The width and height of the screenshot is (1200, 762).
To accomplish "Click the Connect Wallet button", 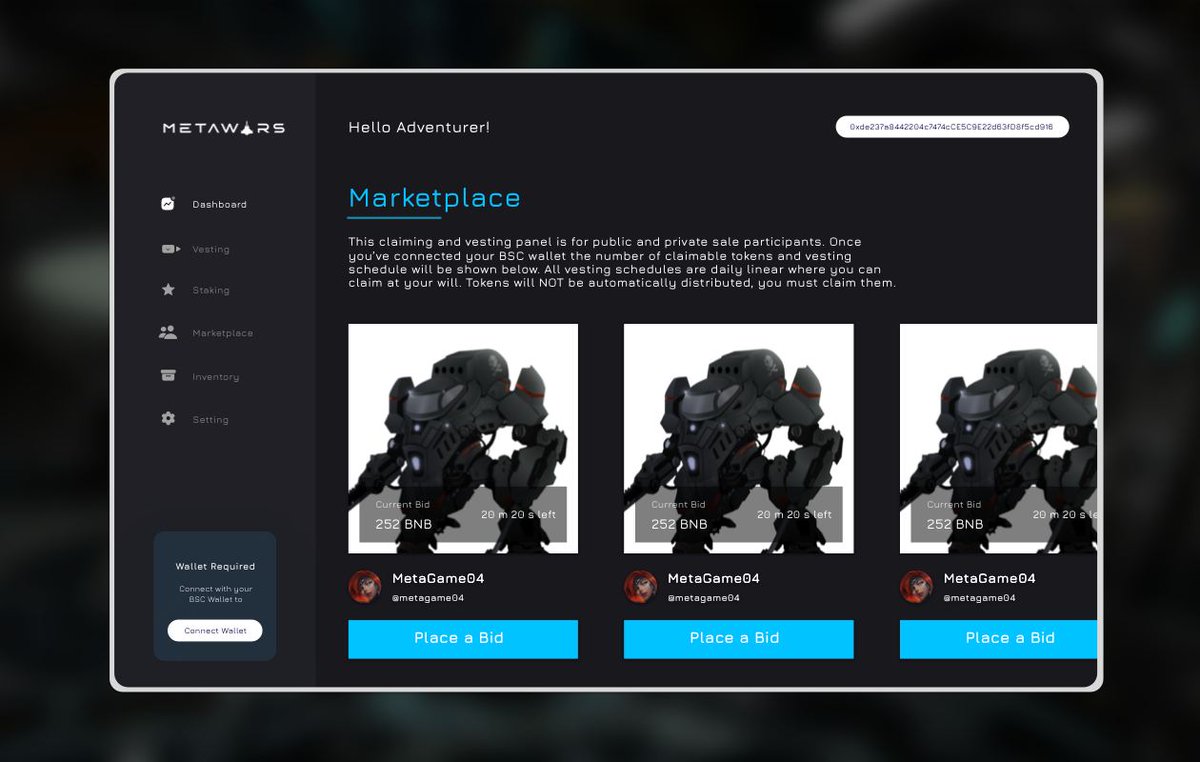I will coord(215,631).
